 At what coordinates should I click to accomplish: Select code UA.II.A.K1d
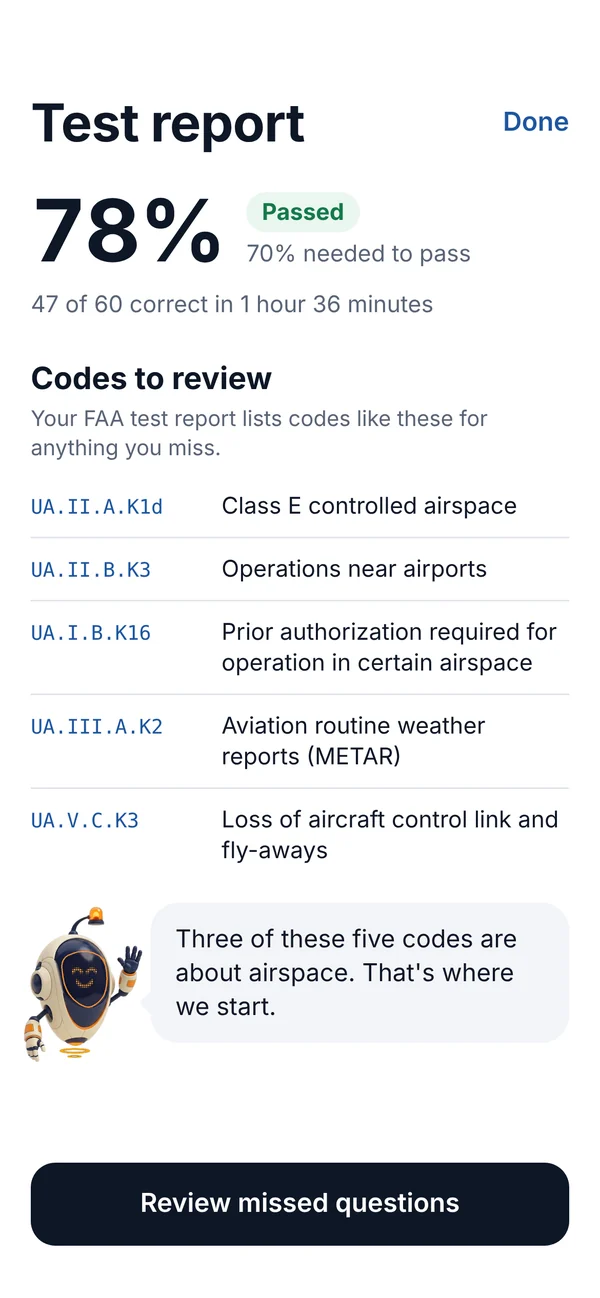(97, 507)
